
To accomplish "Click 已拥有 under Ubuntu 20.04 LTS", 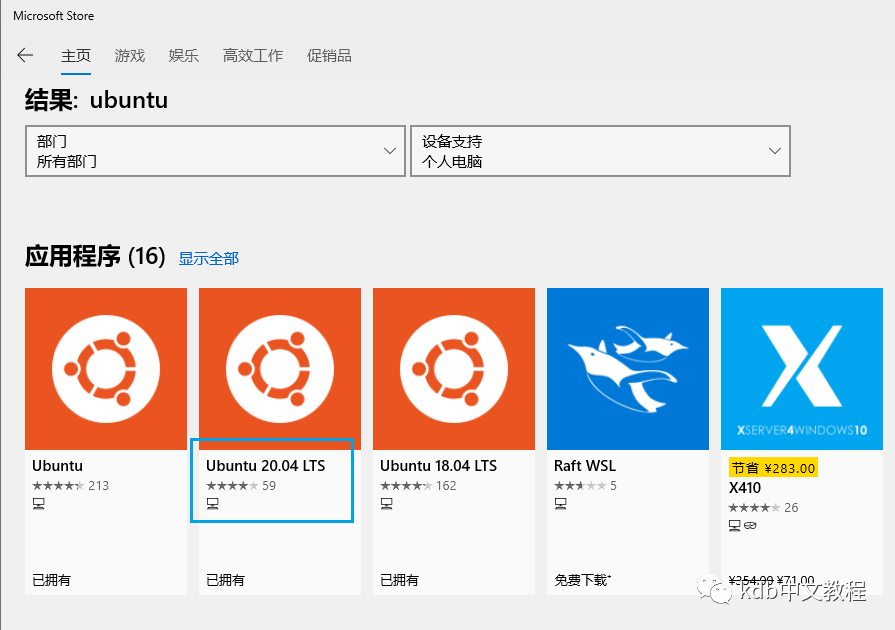I will [x=225, y=580].
